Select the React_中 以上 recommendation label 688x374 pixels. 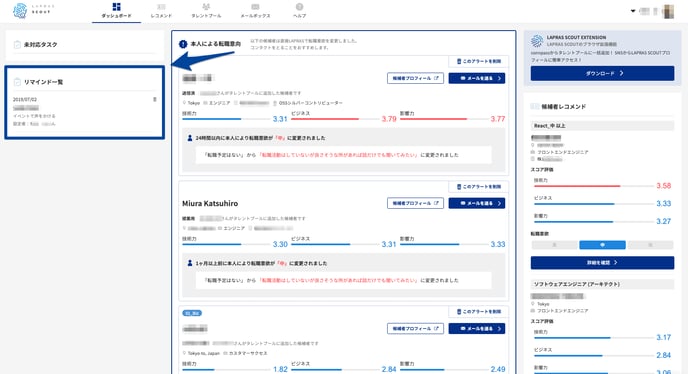pos(602,126)
